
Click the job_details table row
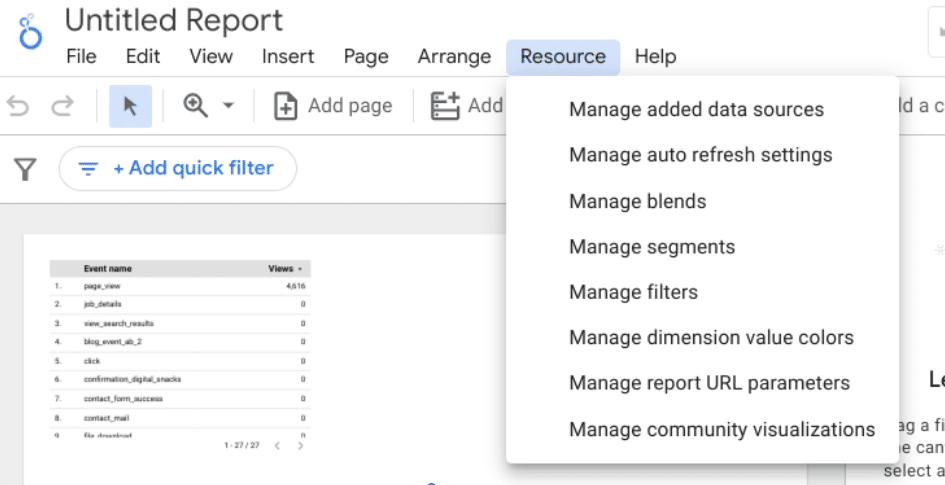pos(180,305)
